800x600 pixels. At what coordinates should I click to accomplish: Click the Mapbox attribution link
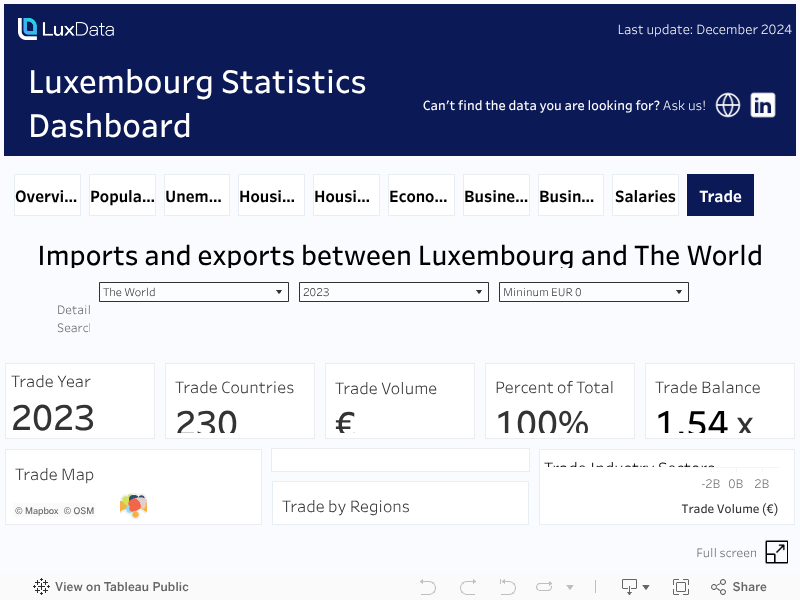coord(37,511)
